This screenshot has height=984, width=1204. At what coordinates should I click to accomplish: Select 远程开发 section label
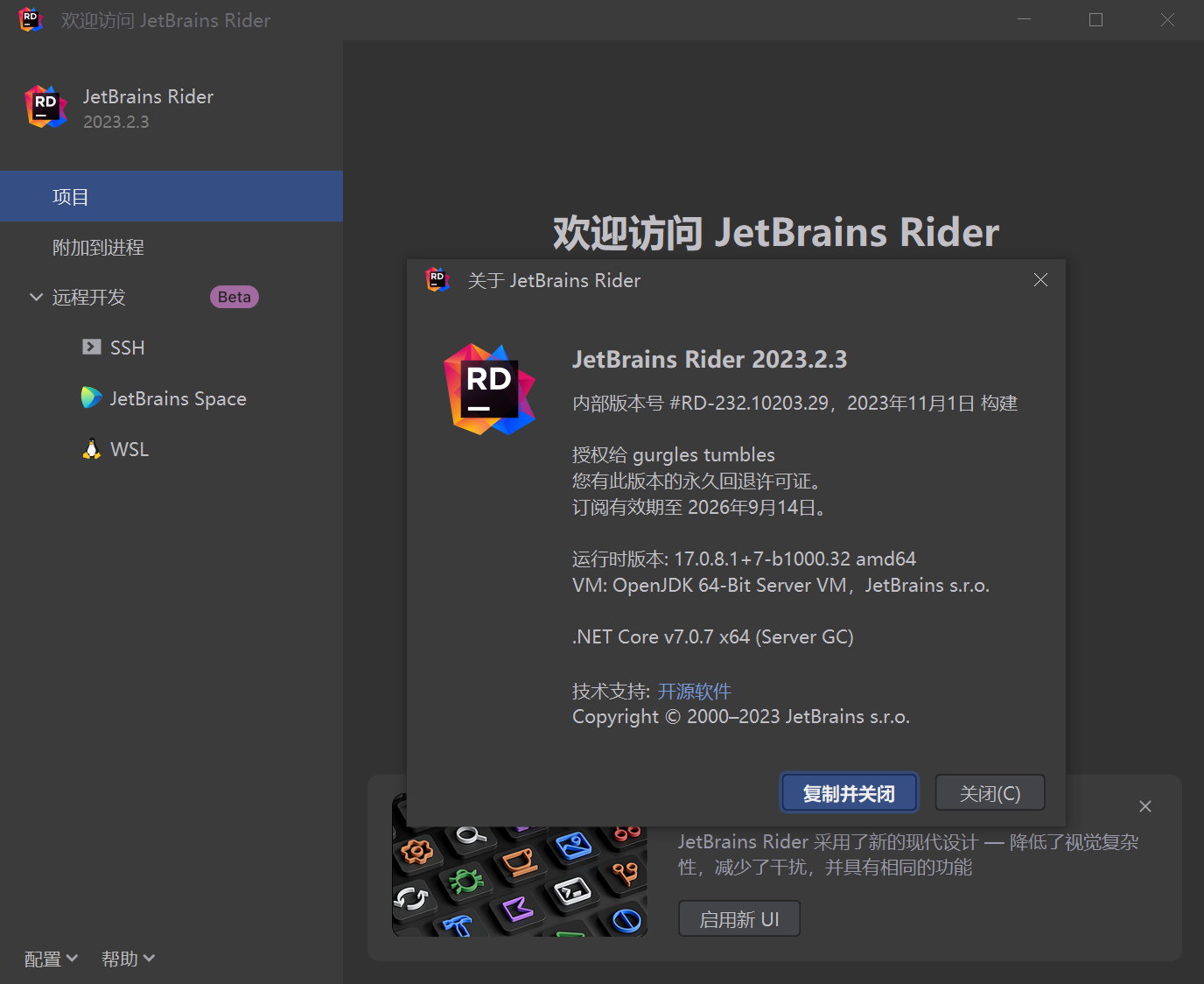[88, 297]
